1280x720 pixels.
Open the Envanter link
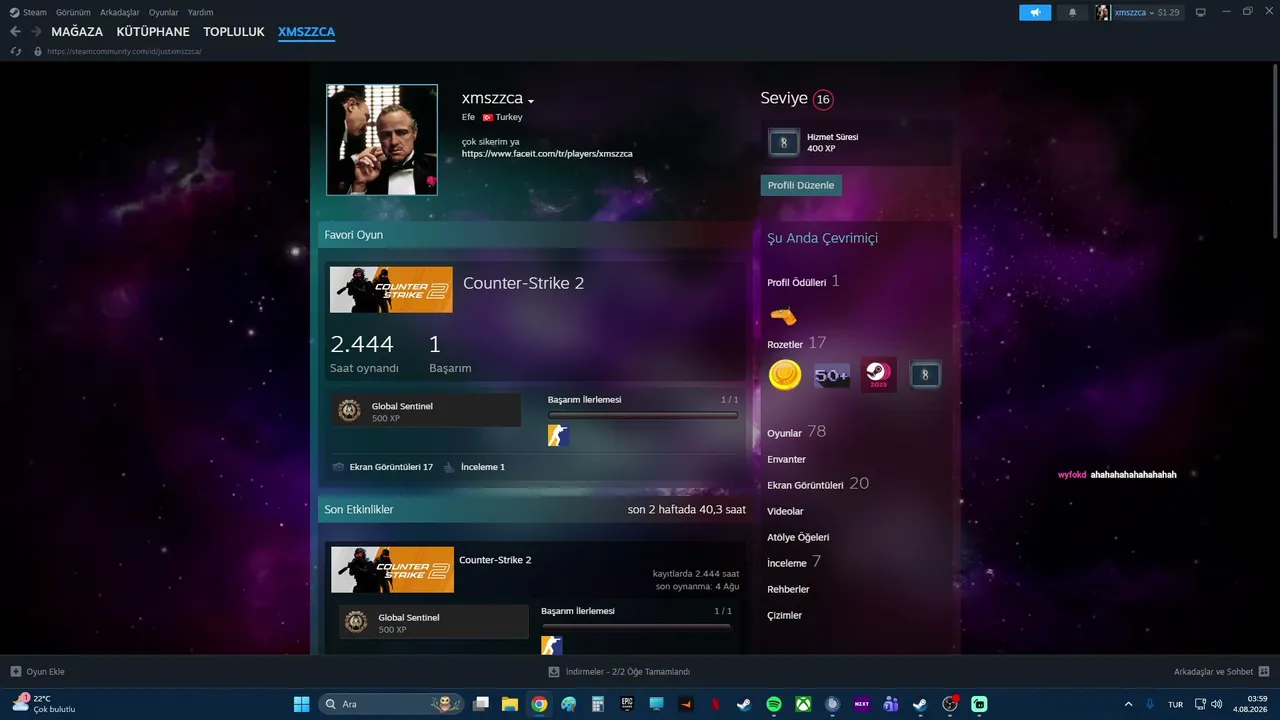click(786, 459)
